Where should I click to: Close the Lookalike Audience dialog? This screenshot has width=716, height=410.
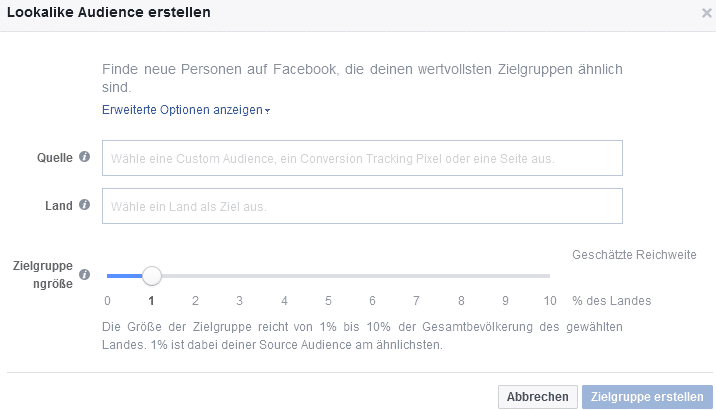(706, 13)
